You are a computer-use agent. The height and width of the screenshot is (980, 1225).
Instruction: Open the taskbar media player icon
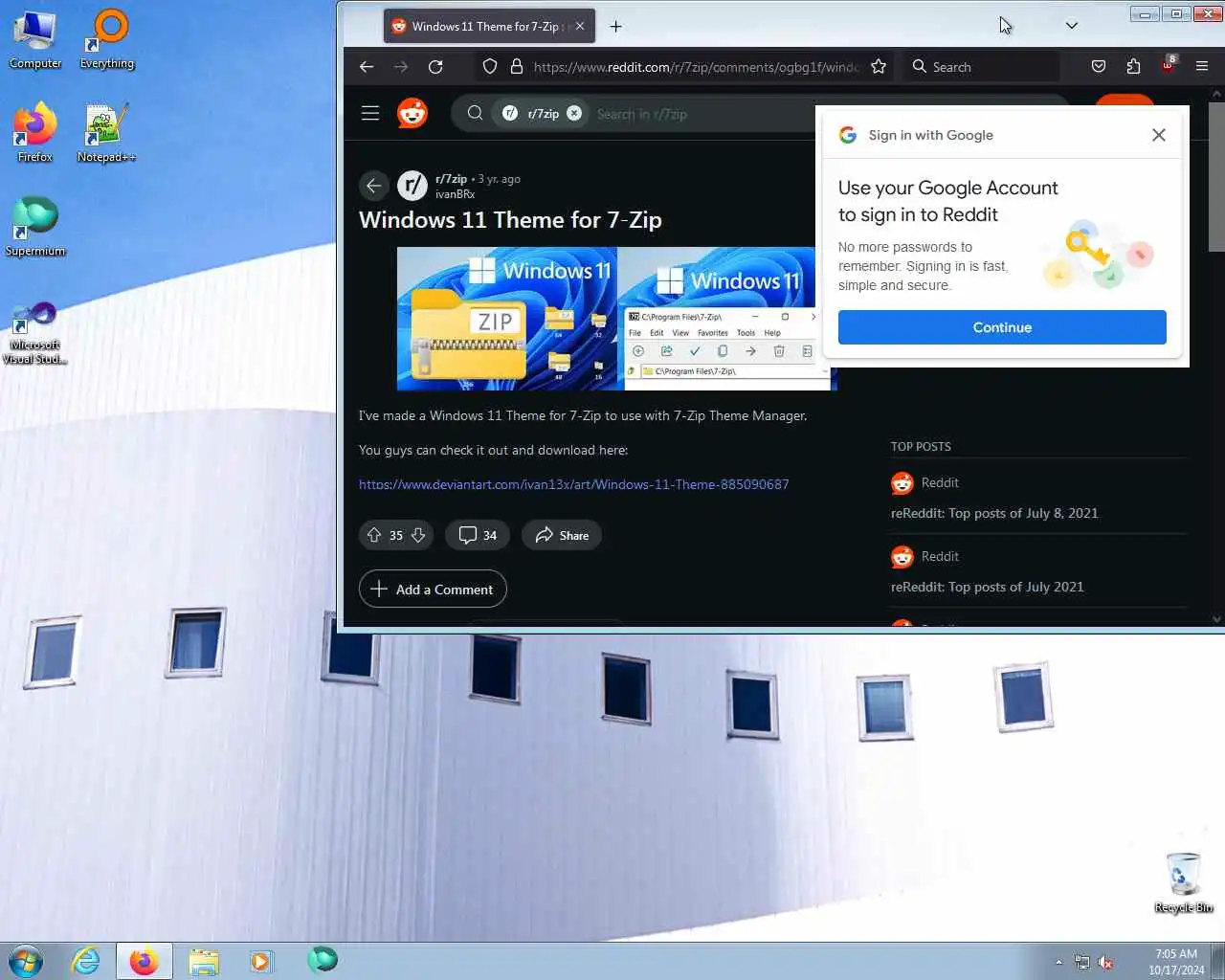click(x=261, y=961)
